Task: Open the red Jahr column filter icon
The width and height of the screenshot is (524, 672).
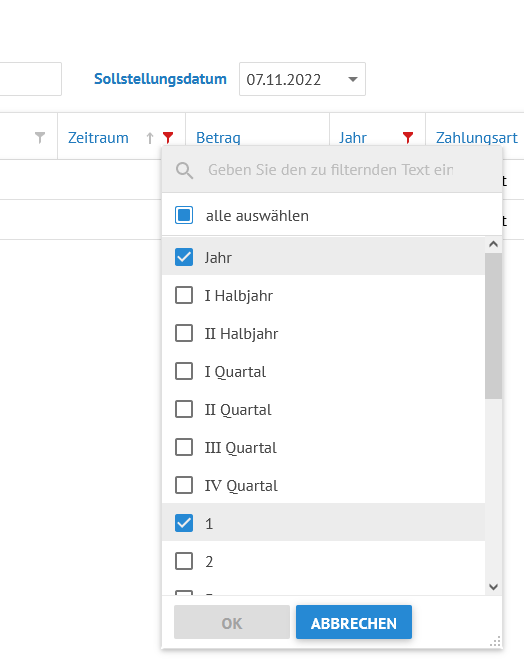Action: point(408,138)
